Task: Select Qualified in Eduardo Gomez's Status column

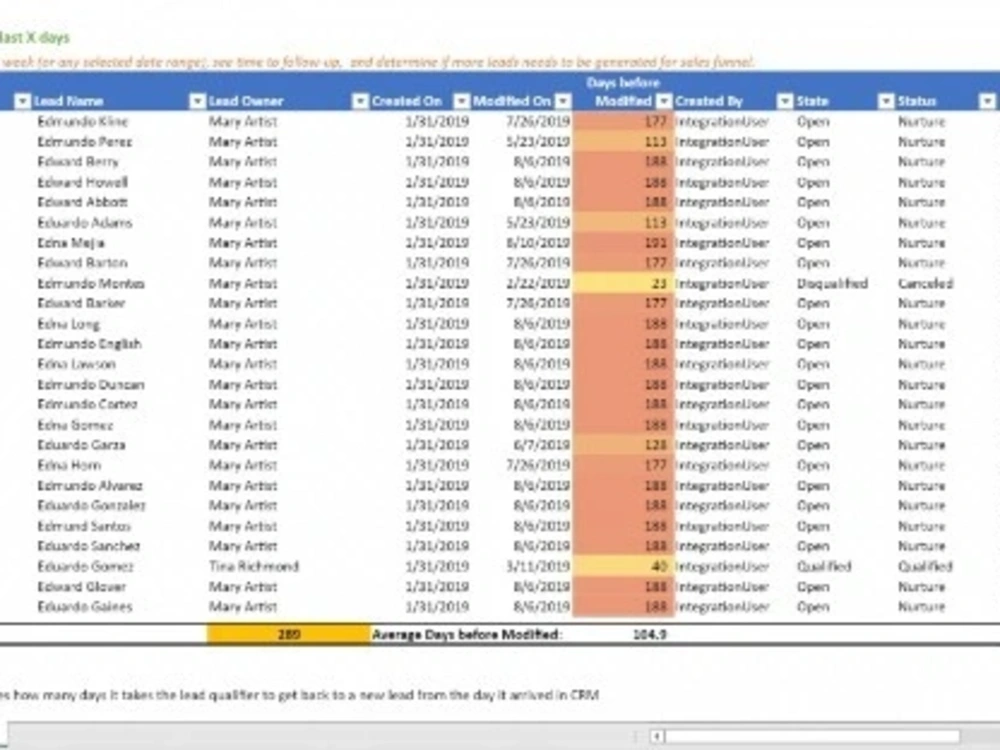Action: coord(925,566)
